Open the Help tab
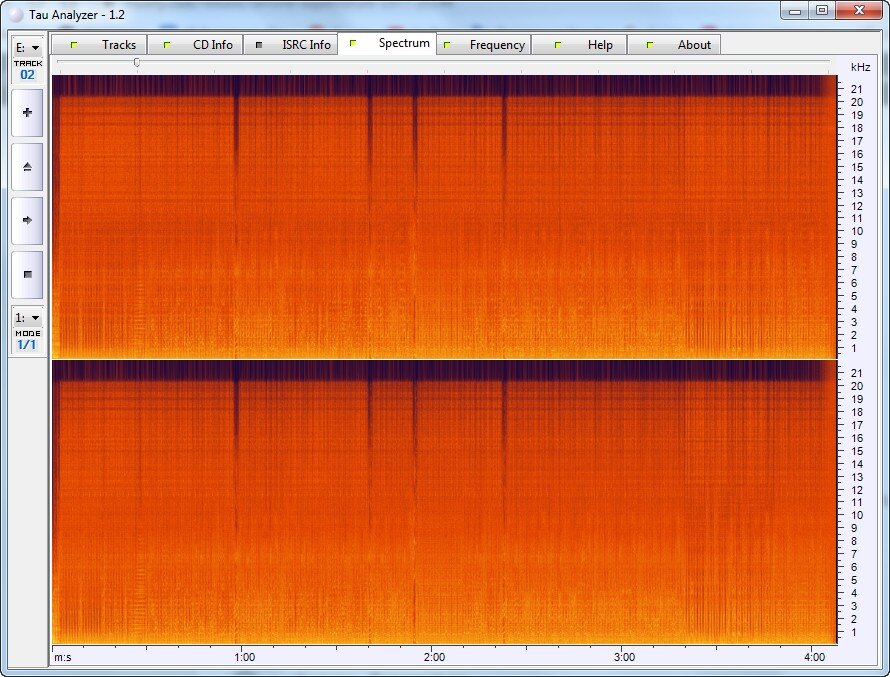Image resolution: width=890 pixels, height=677 pixels. (579, 45)
